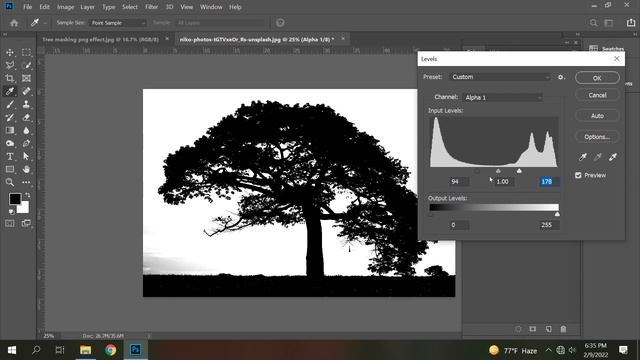Open the workspace switcher dropdown icon
This screenshot has height=360, width=640.
[609, 23]
